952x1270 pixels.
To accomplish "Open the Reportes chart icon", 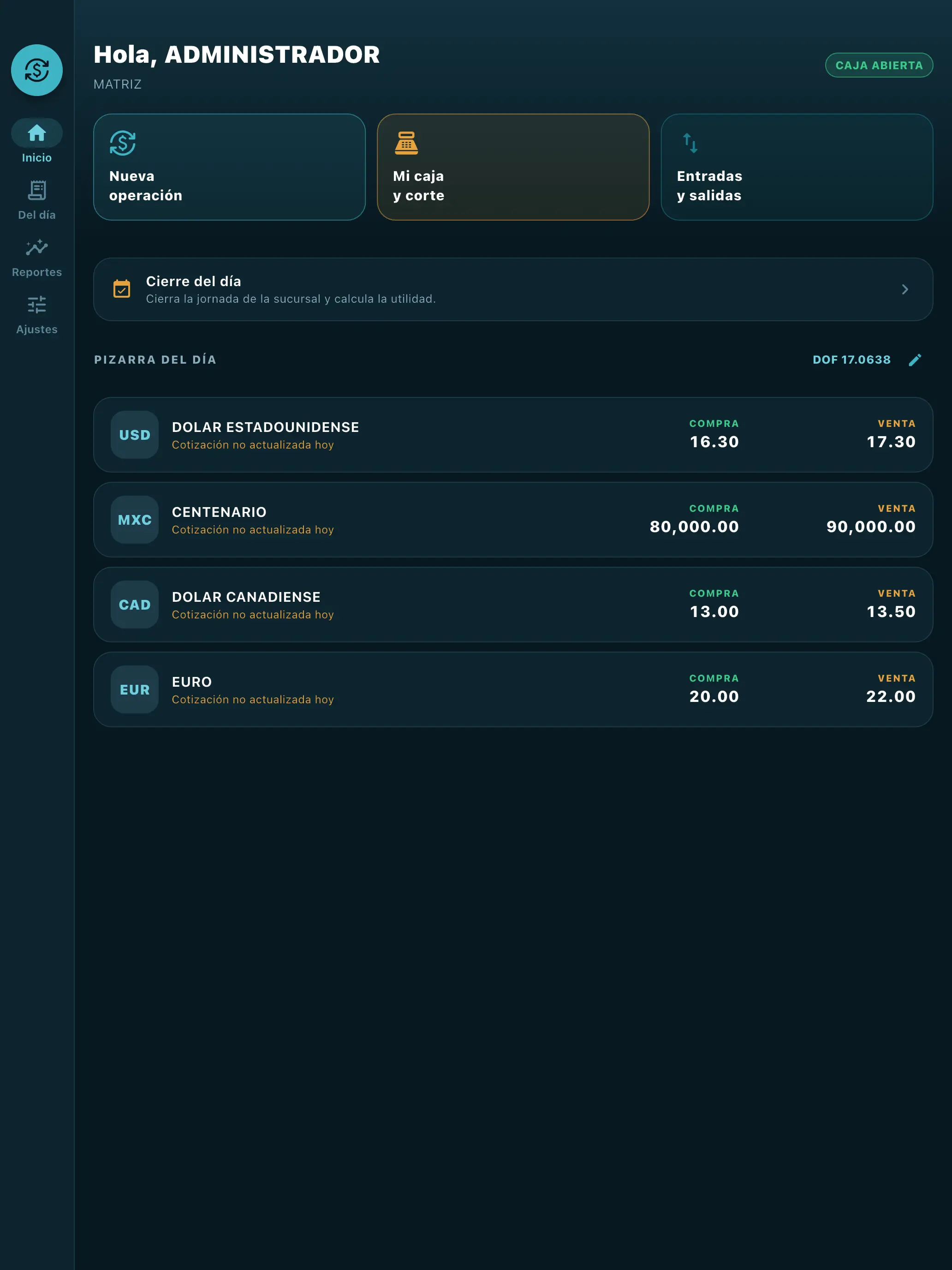I will point(37,247).
